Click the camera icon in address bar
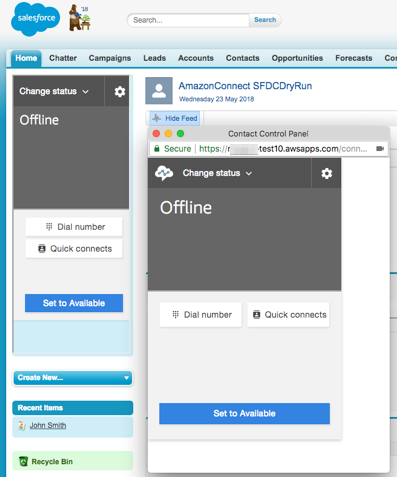This screenshot has width=397, height=477. pos(380,149)
